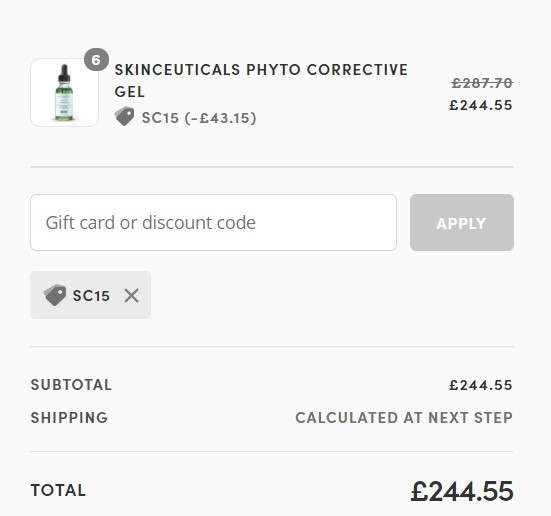This screenshot has height=516, width=551.
Task: Remove the SC15 discount code with X
Action: [x=131, y=296]
